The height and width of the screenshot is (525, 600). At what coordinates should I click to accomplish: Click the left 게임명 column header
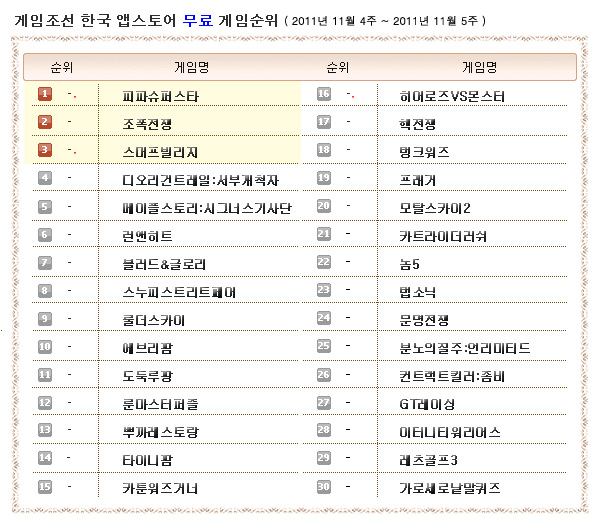(191, 67)
